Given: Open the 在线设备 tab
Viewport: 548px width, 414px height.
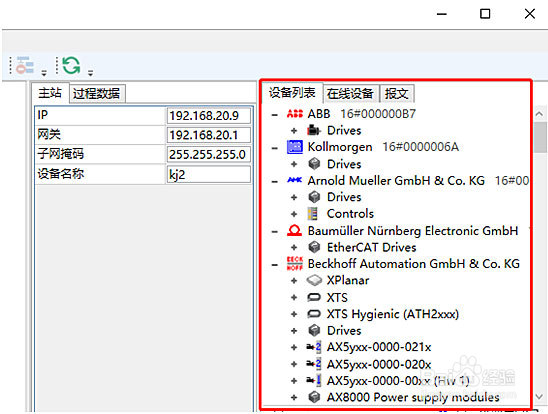Looking at the screenshot, I should 351,94.
